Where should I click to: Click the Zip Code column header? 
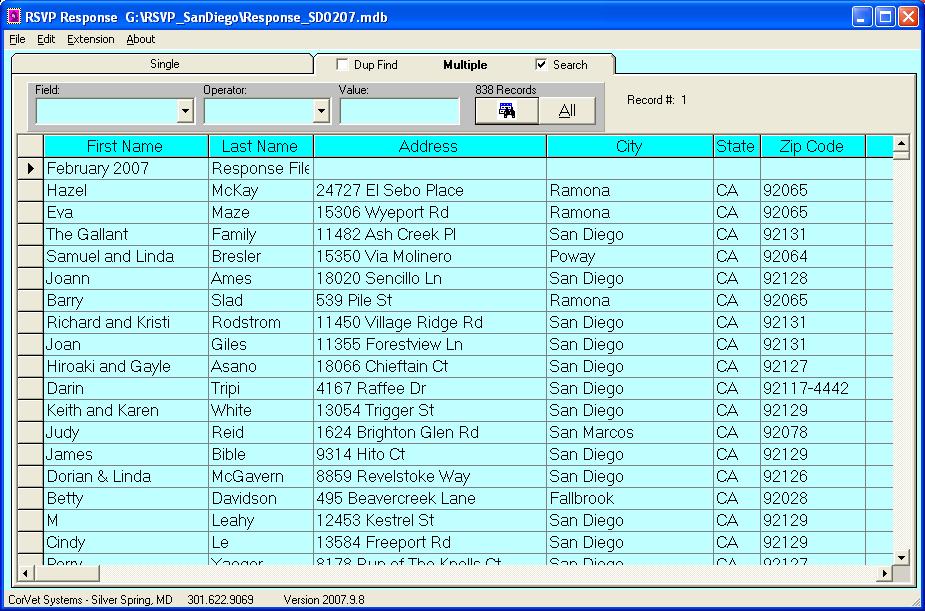click(x=811, y=146)
